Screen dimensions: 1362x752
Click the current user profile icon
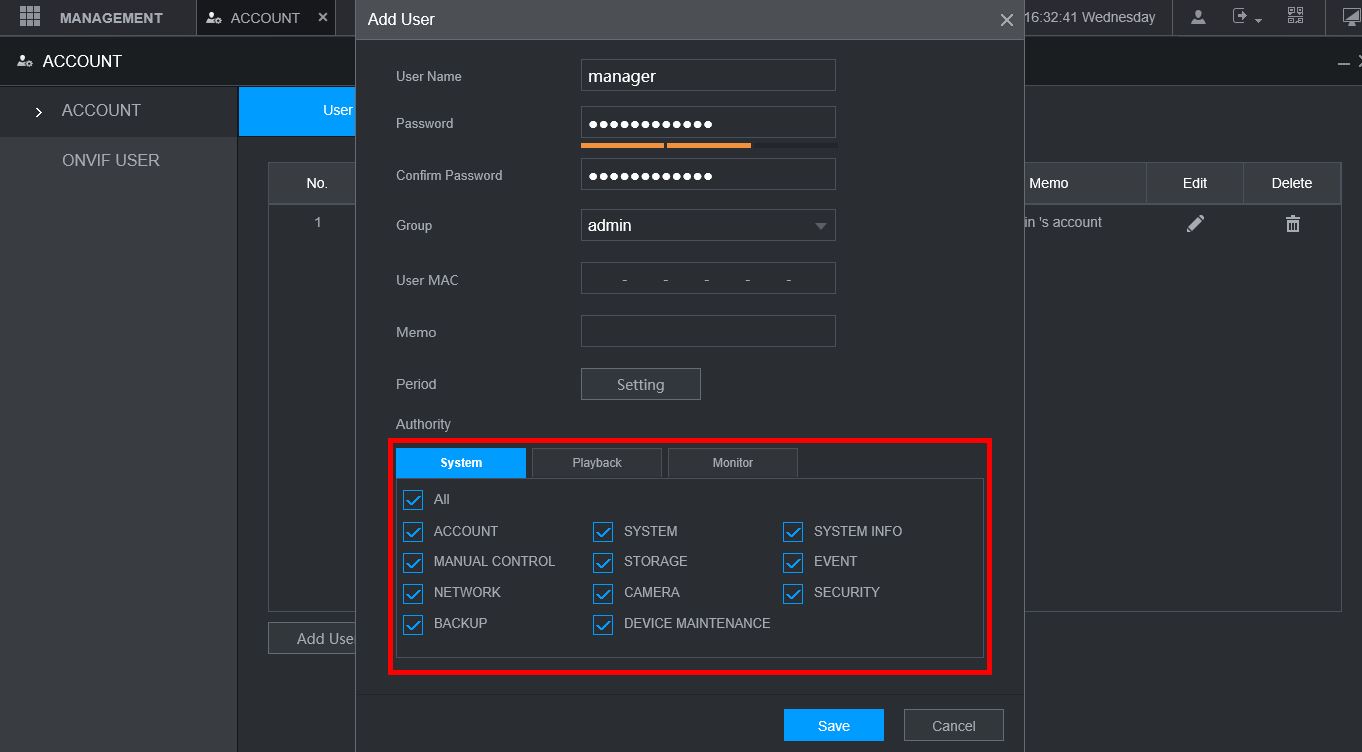[x=1198, y=17]
